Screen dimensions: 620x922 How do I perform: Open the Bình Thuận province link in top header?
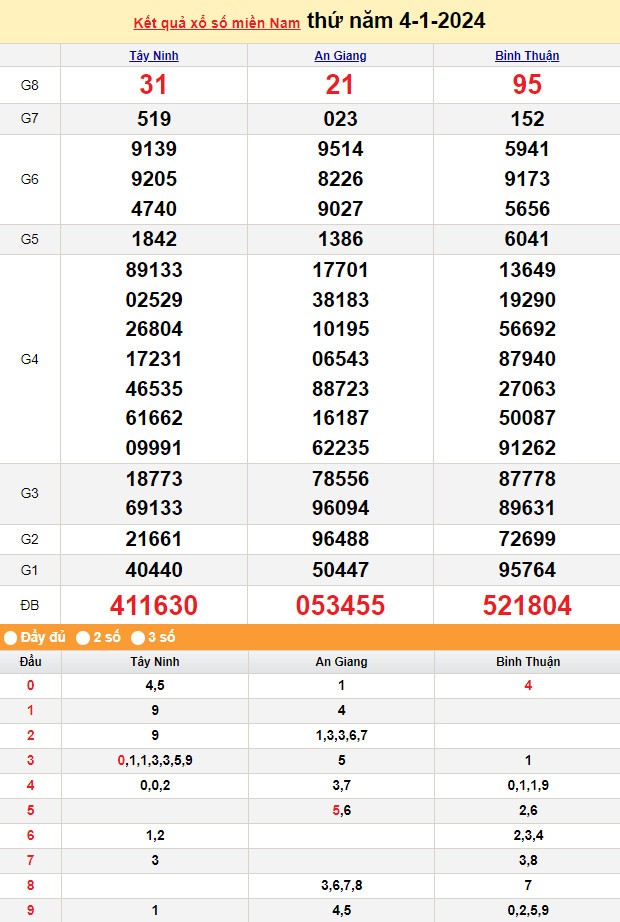[527, 56]
